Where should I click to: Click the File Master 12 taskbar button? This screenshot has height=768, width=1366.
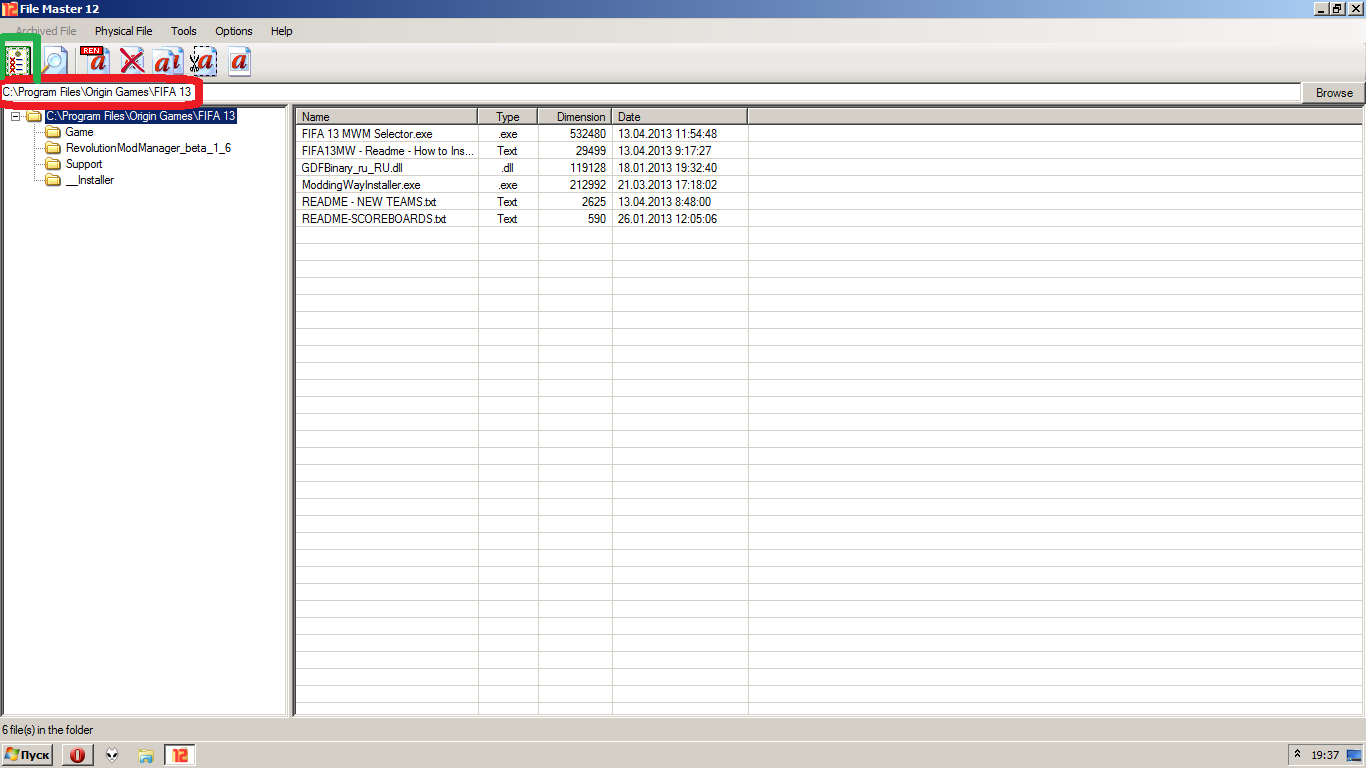click(x=180, y=755)
